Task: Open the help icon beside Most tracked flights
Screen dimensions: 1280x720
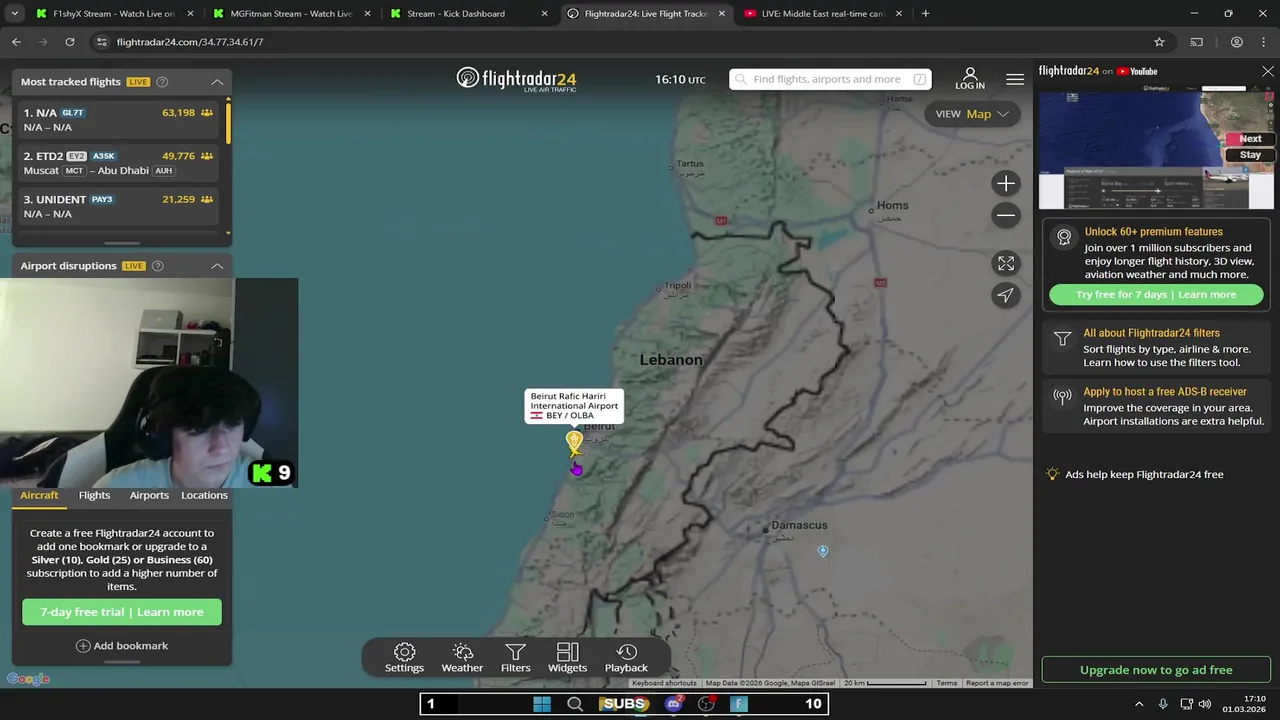Action: pyautogui.click(x=162, y=82)
